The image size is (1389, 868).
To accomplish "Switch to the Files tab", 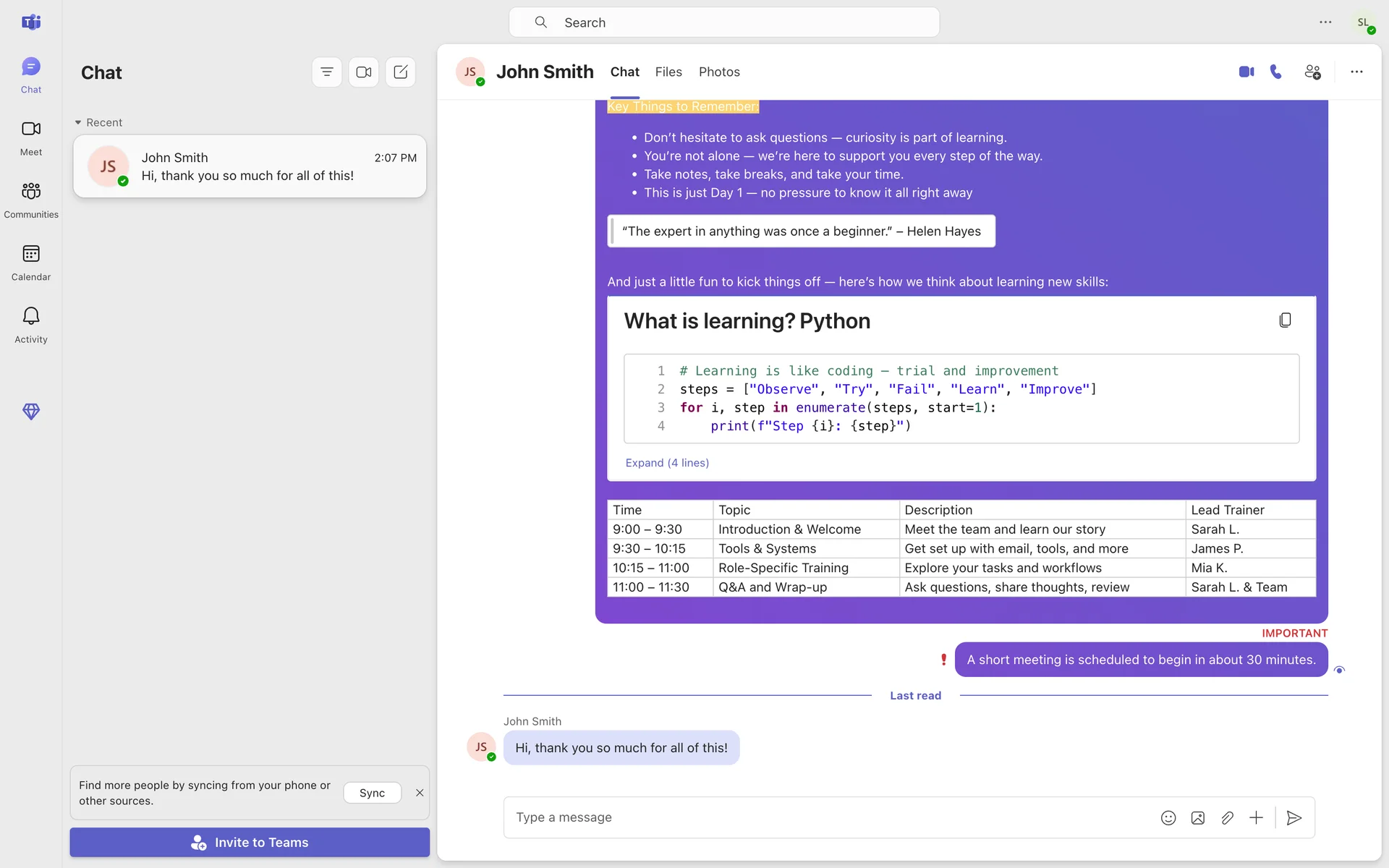I will (668, 72).
